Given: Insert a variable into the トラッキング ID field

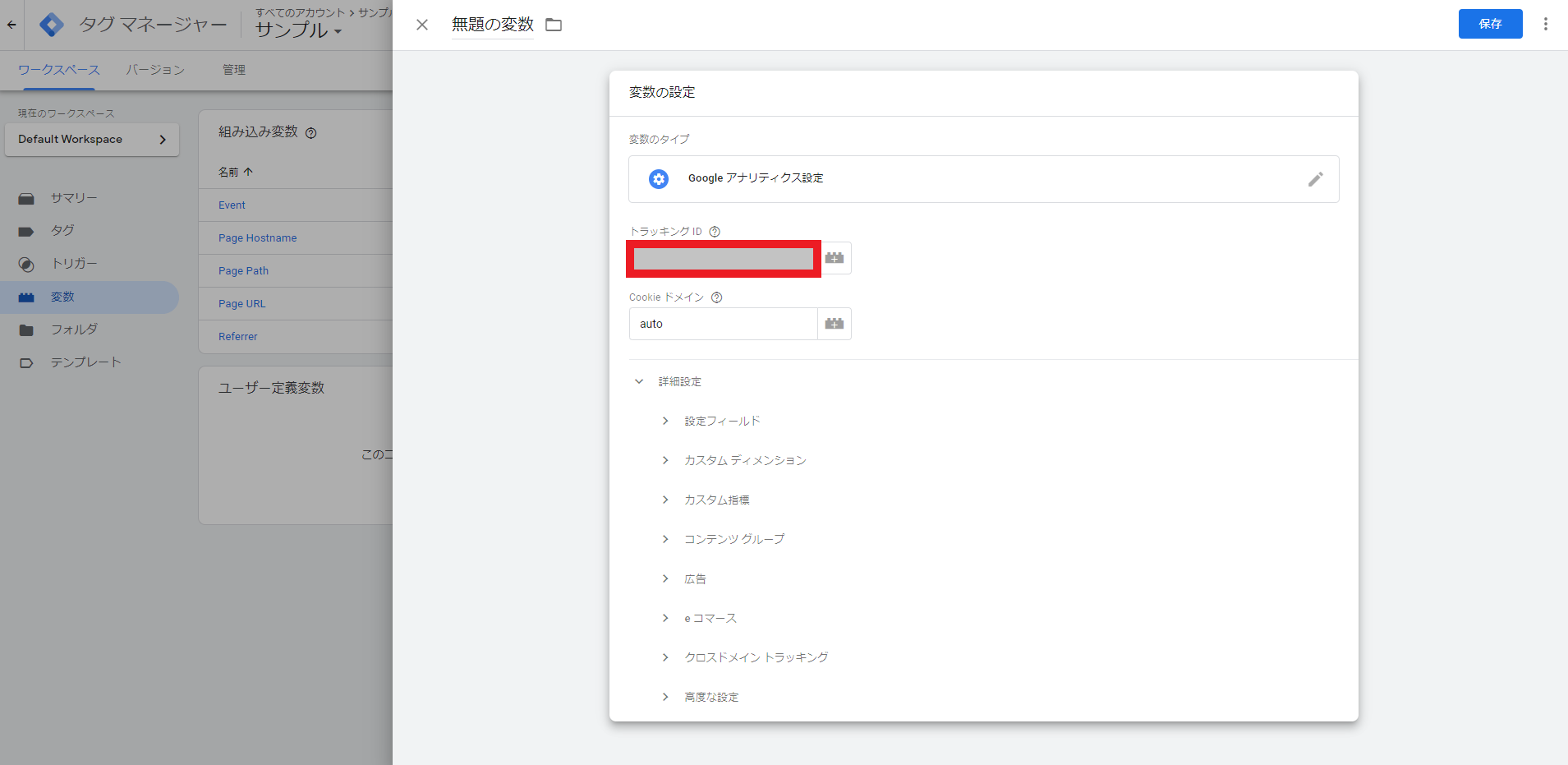Looking at the screenshot, I should tap(835, 258).
